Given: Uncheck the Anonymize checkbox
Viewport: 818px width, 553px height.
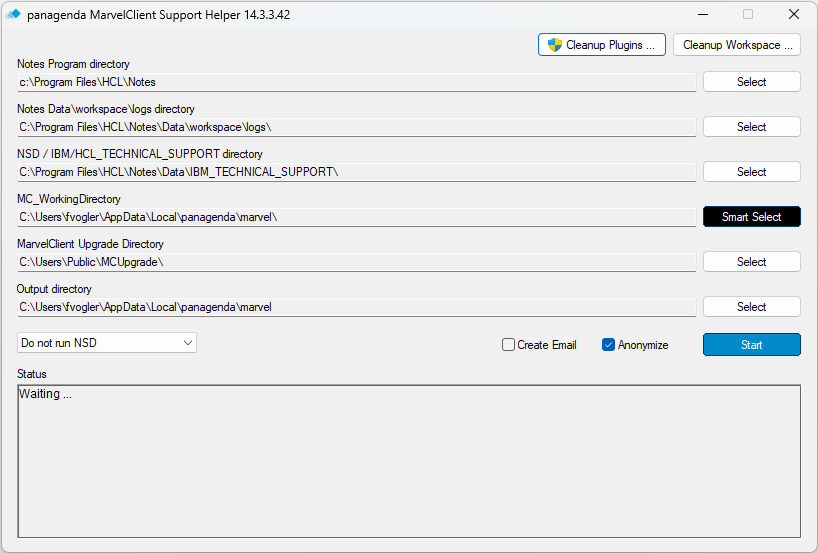Looking at the screenshot, I should 608,345.
